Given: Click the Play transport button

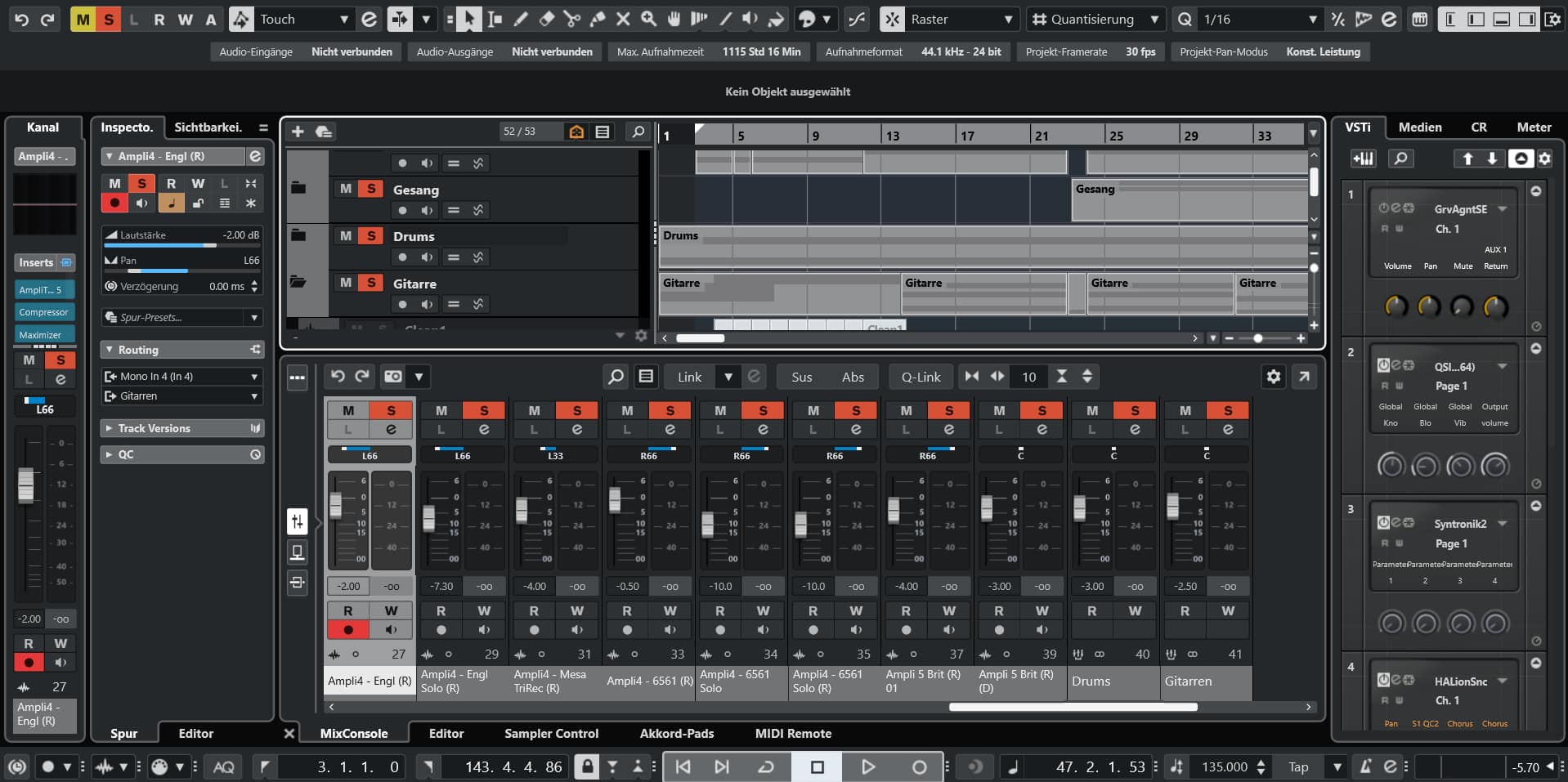Looking at the screenshot, I should point(867,766).
